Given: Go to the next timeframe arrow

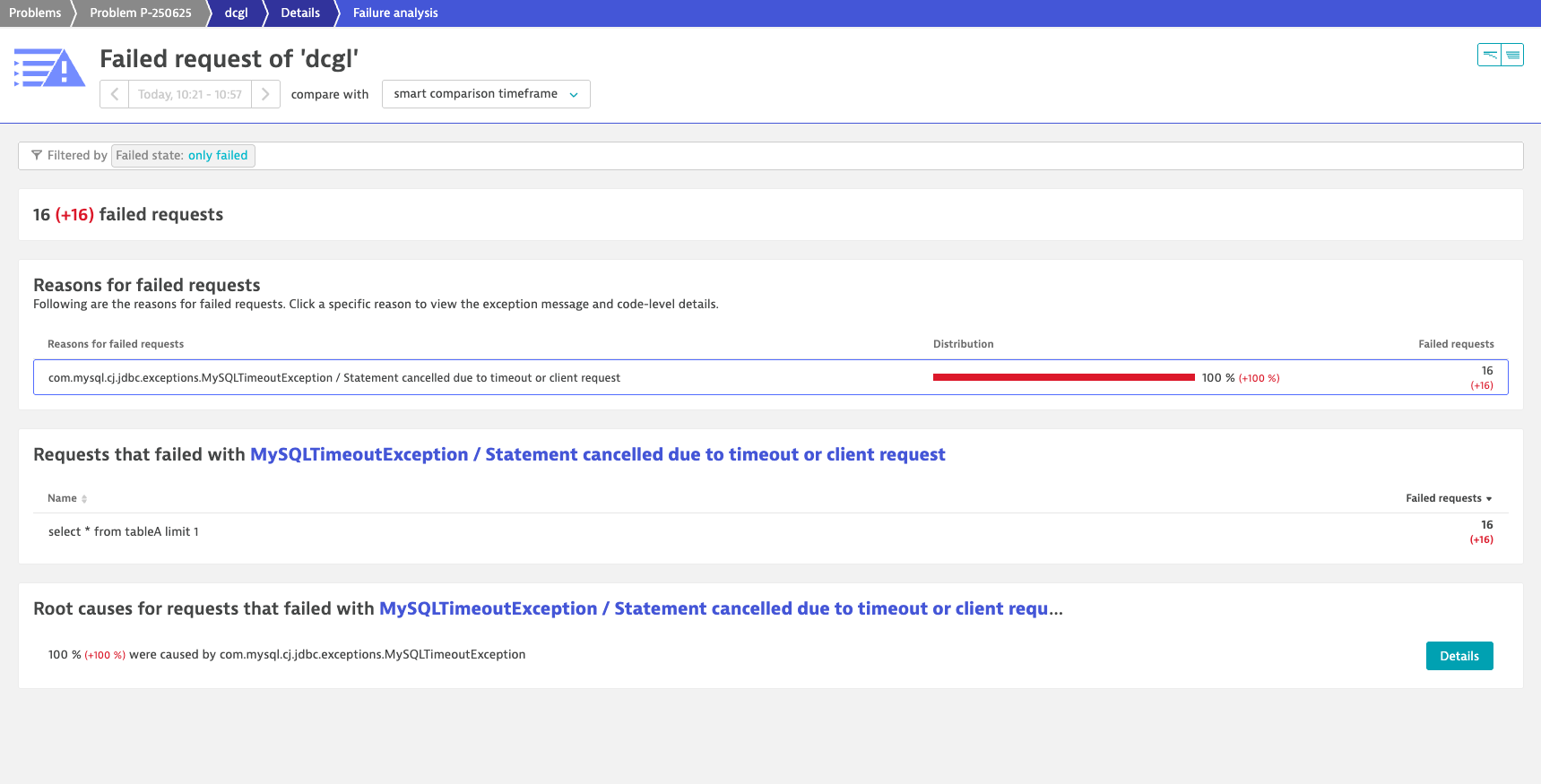Looking at the screenshot, I should [x=265, y=94].
